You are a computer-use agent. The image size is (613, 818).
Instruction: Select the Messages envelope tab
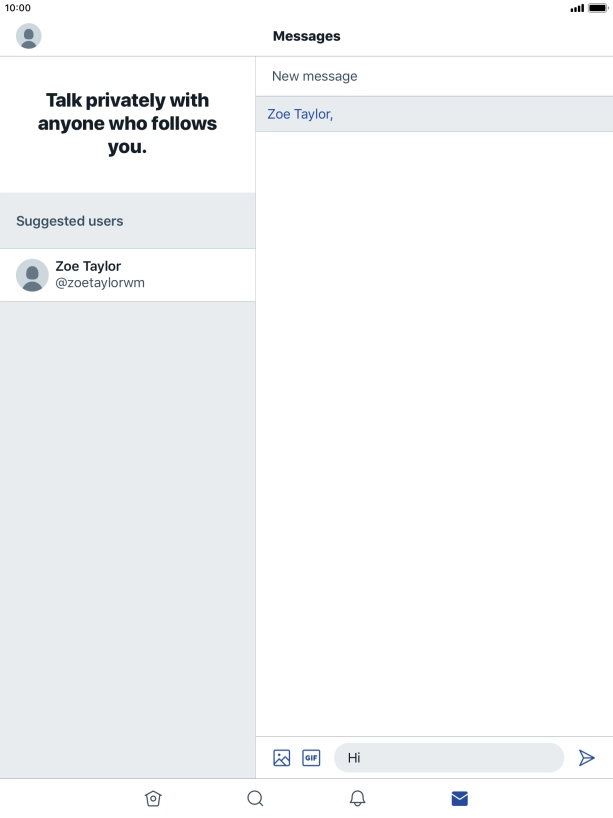click(460, 798)
